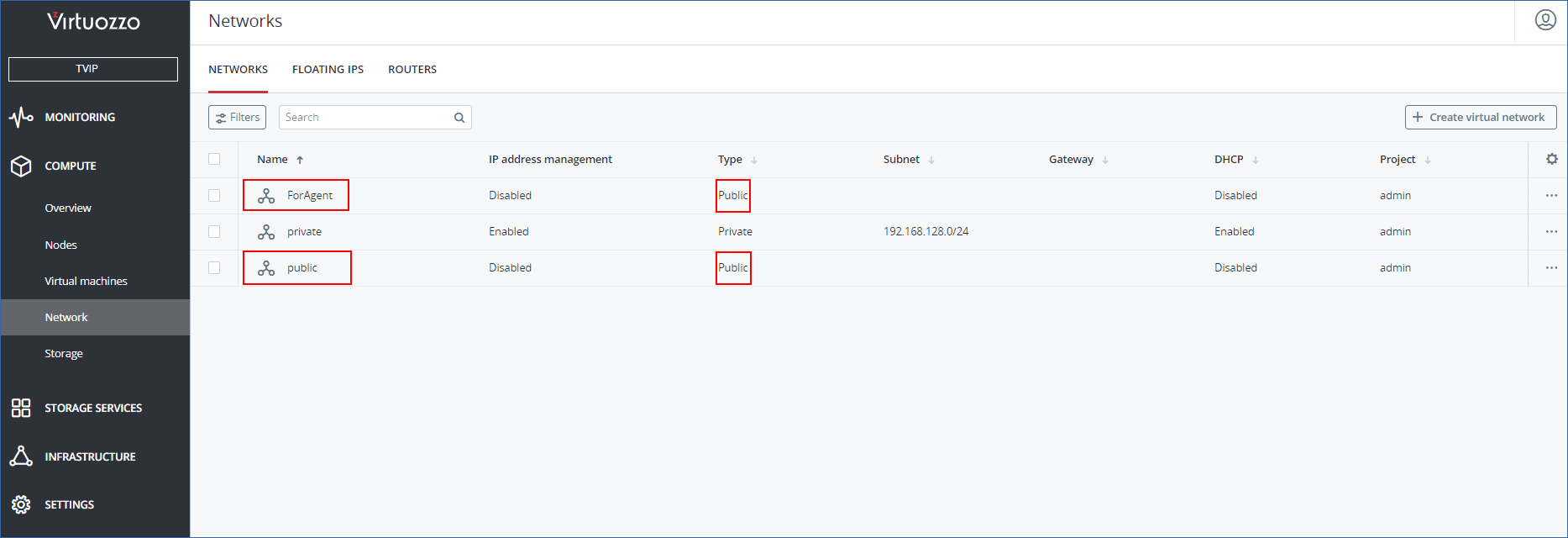
Task: Select the private network row checkbox
Action: click(x=214, y=232)
